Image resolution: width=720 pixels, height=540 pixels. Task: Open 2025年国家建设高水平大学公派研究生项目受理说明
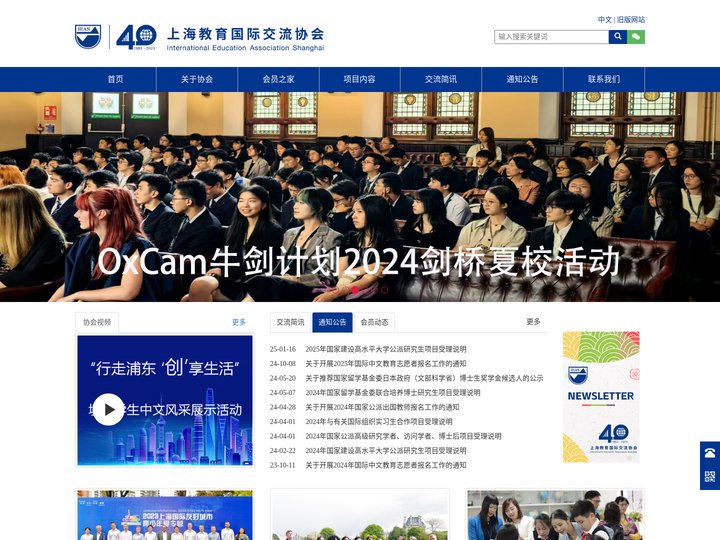pos(386,349)
